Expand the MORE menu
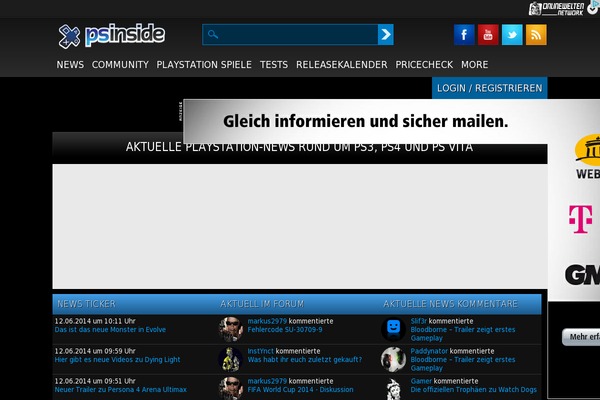The height and width of the screenshot is (400, 600). (474, 65)
